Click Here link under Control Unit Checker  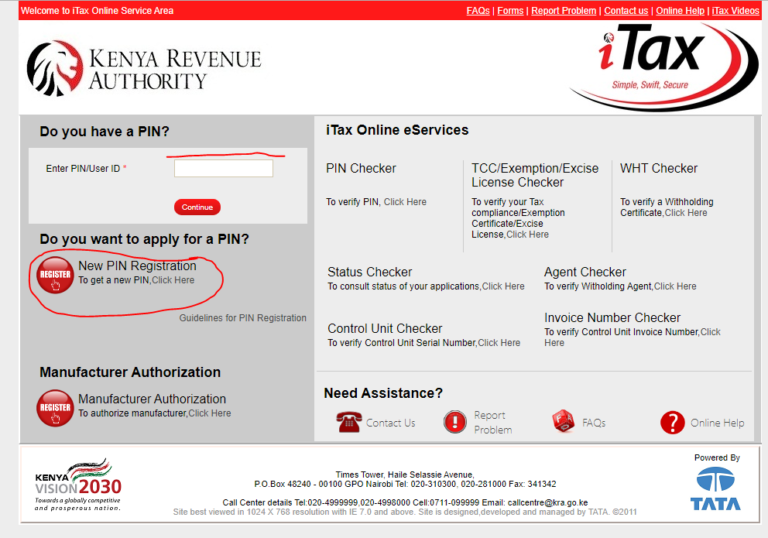(x=499, y=343)
